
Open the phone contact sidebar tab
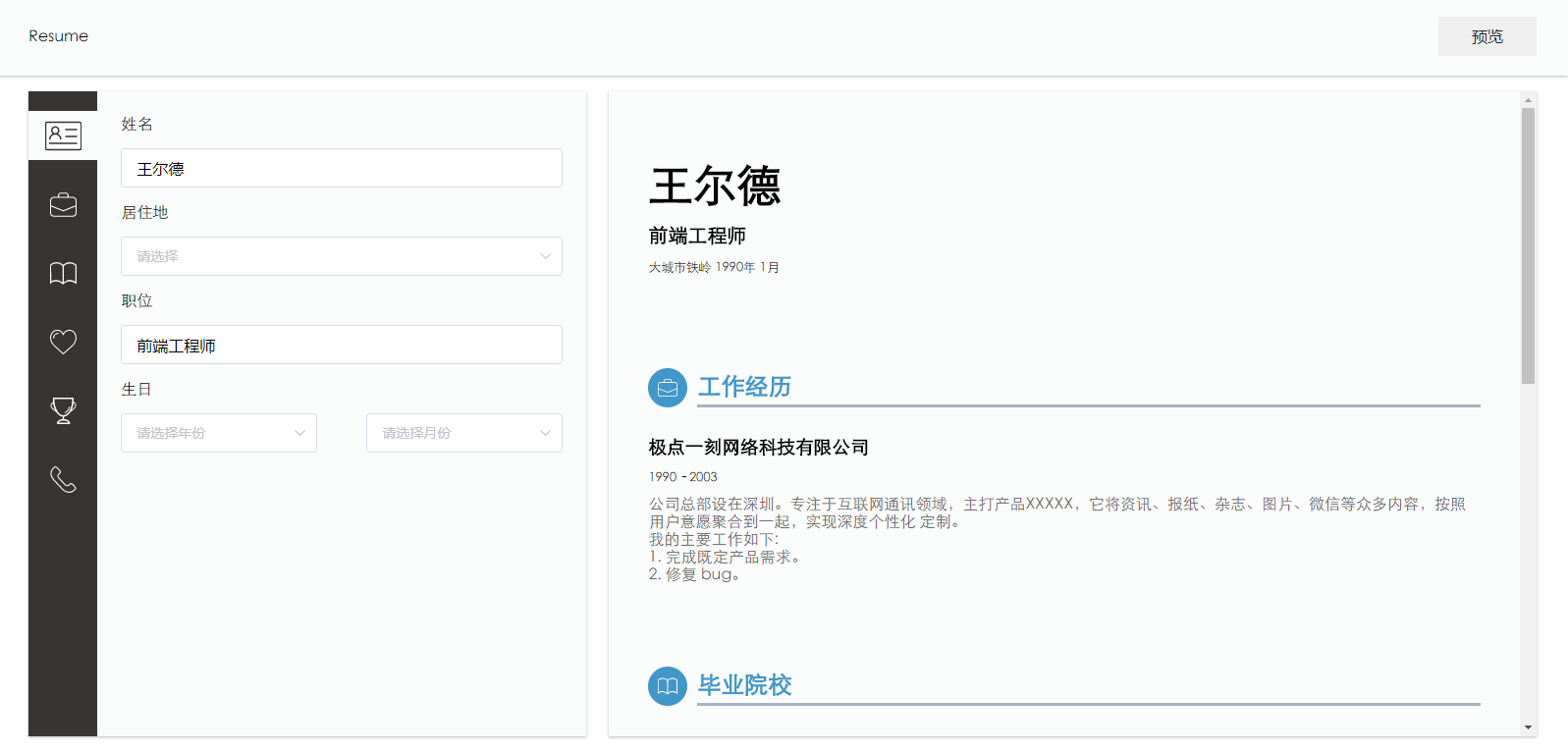[x=63, y=479]
